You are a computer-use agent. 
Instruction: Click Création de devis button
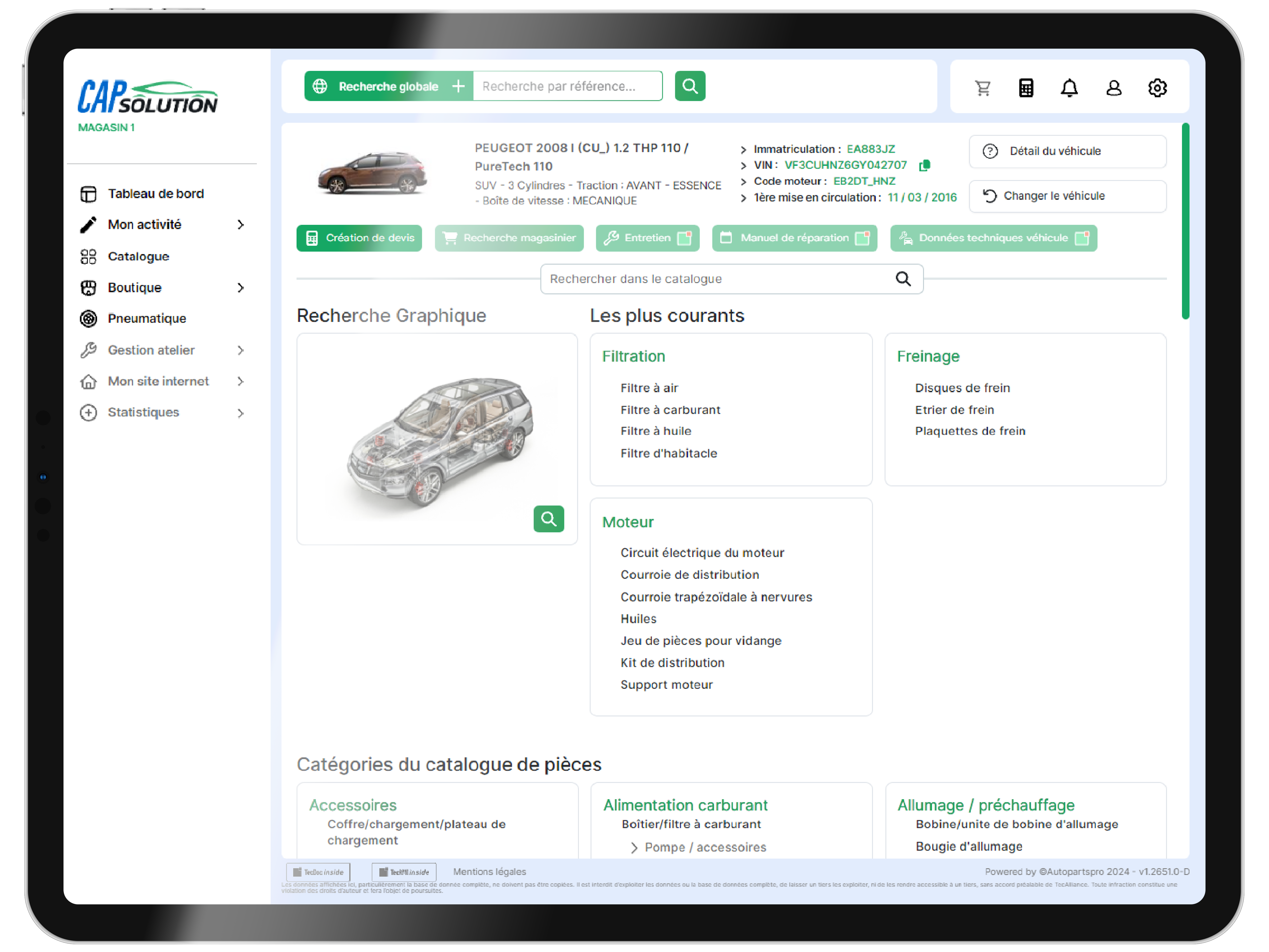[359, 238]
